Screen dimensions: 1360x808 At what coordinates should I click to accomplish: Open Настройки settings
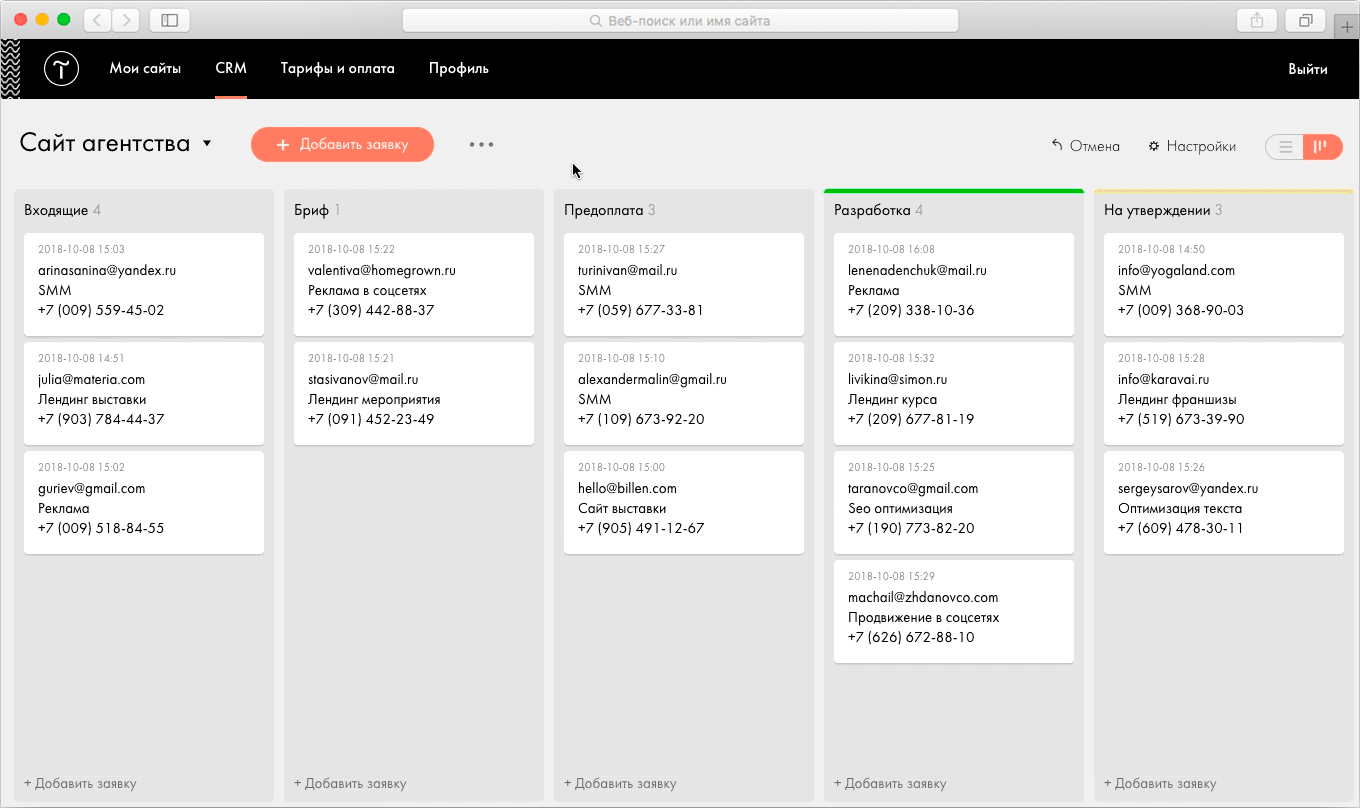[1192, 146]
